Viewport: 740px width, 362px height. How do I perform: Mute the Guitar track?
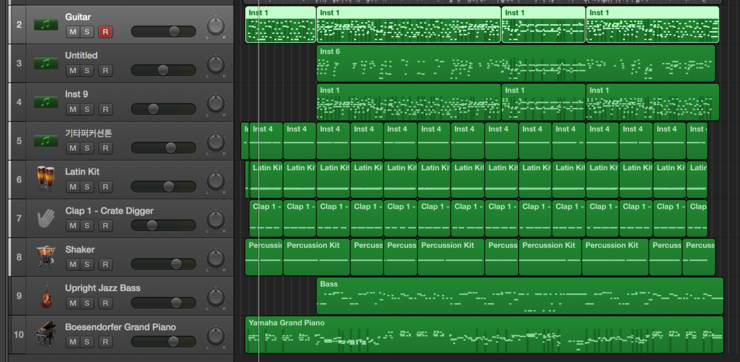point(72,32)
